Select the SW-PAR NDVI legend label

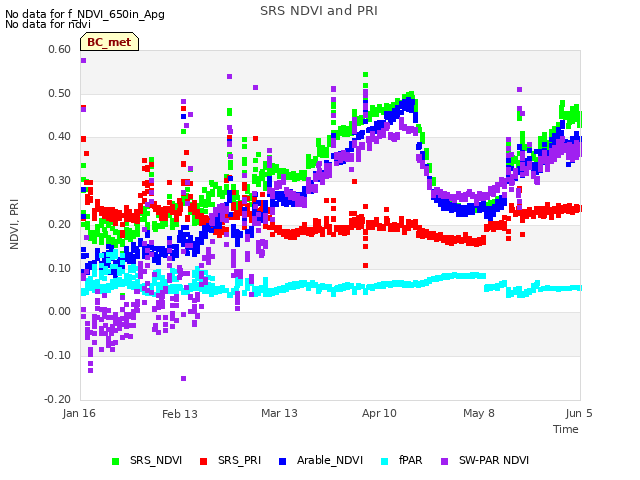coord(494,460)
